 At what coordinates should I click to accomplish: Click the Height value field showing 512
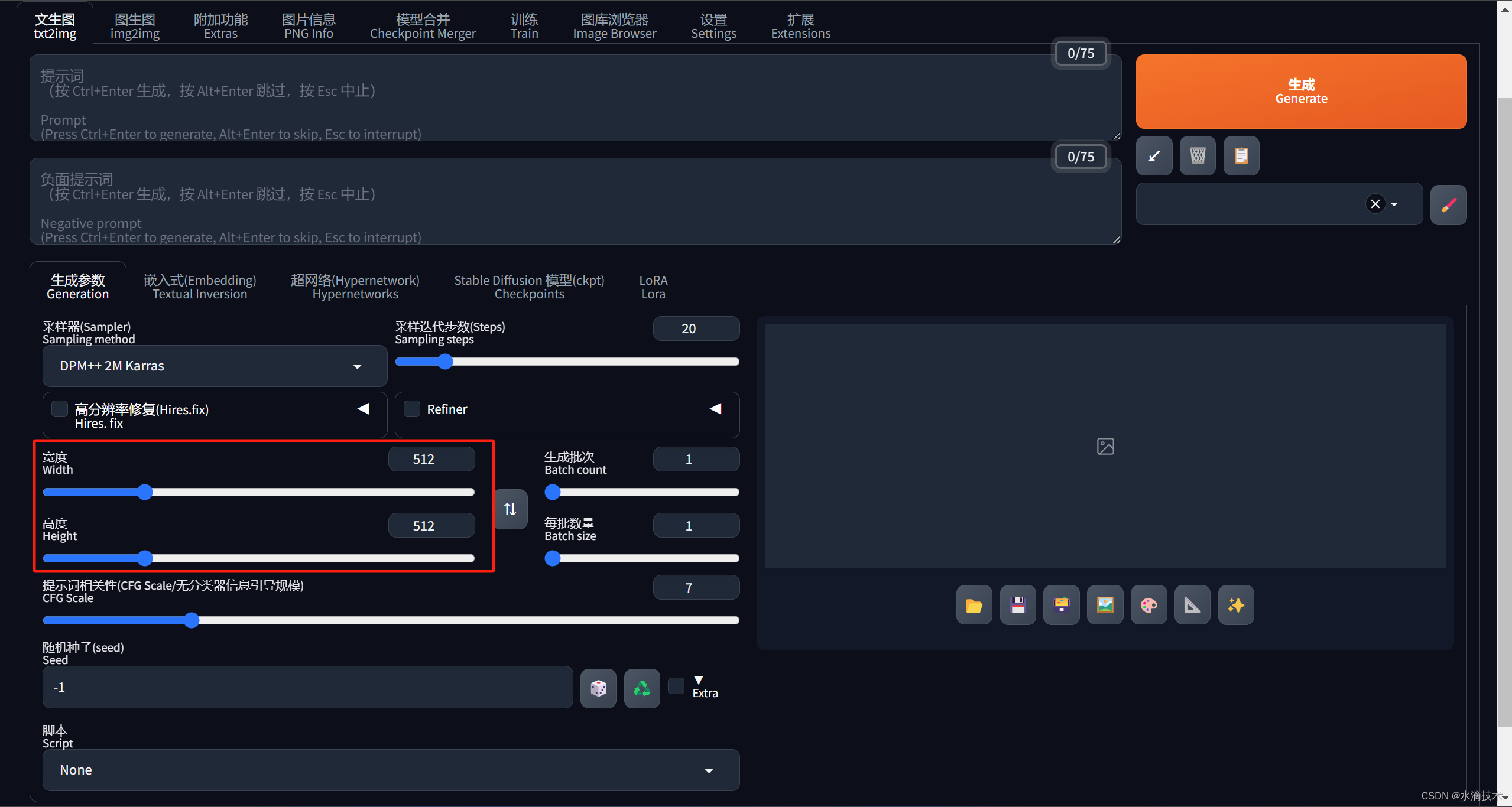click(x=431, y=526)
